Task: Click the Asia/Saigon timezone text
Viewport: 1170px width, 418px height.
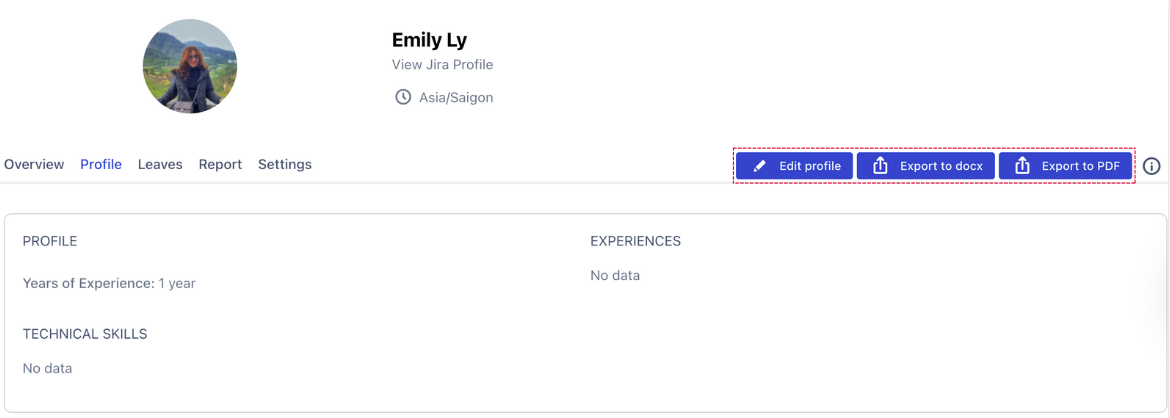Action: 456,98
